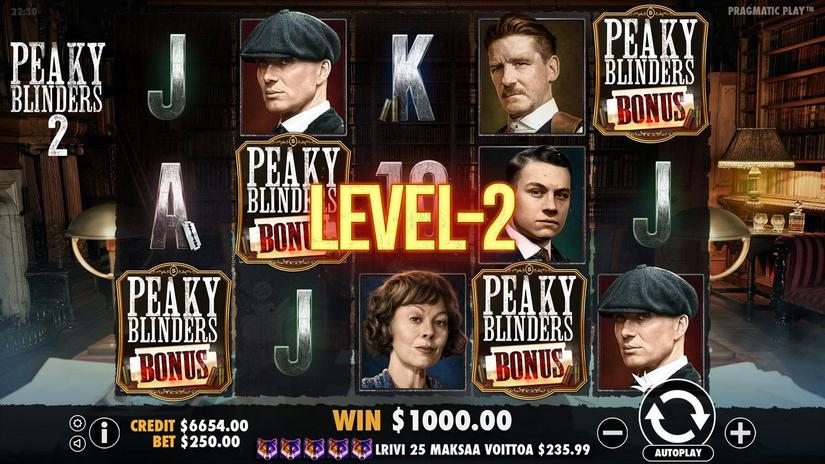
Task: Click the Credit $6654.00 balance display
Action: click(x=189, y=425)
